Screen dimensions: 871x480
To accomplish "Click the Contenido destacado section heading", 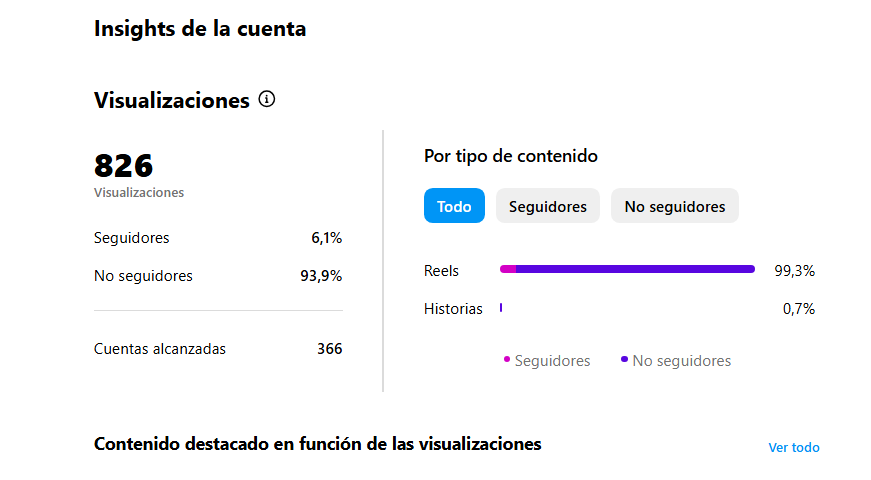I will [x=317, y=444].
